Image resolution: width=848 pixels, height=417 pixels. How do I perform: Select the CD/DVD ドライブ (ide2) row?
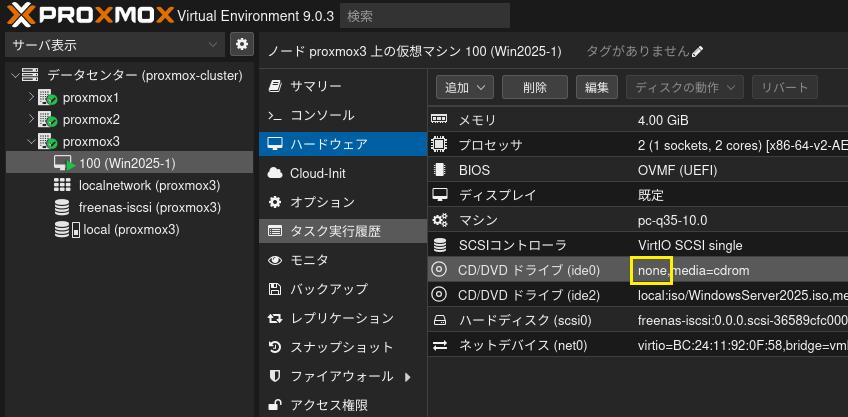click(638, 295)
